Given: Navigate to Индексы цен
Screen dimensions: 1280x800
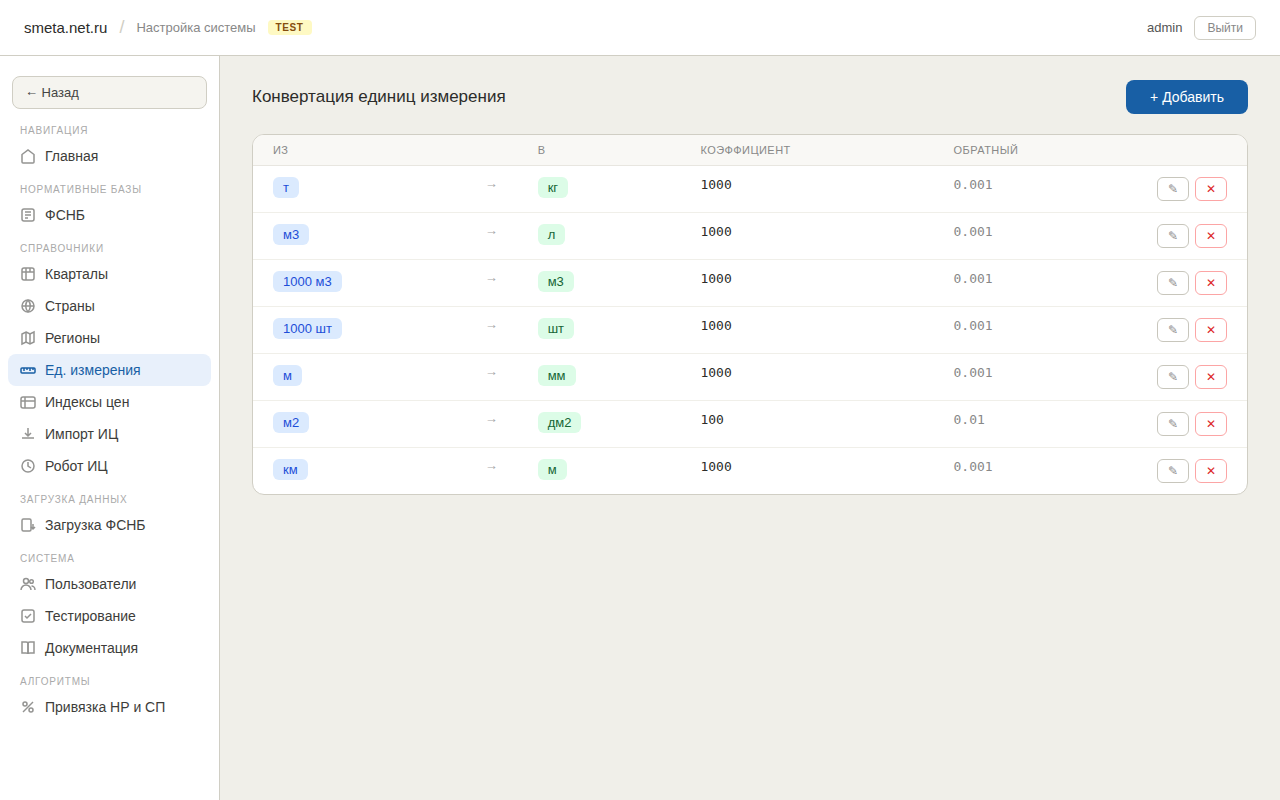Looking at the screenshot, I should [x=87, y=402].
